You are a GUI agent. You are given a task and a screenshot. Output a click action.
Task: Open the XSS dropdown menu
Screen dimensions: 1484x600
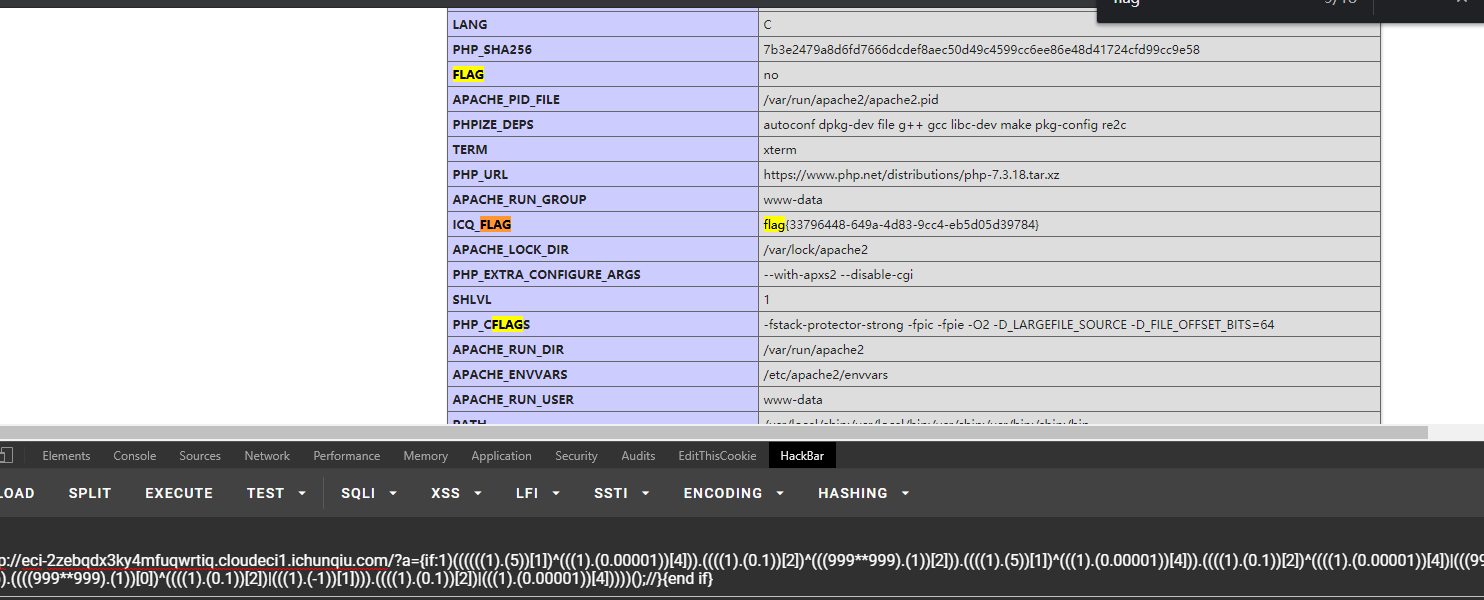pos(457,493)
